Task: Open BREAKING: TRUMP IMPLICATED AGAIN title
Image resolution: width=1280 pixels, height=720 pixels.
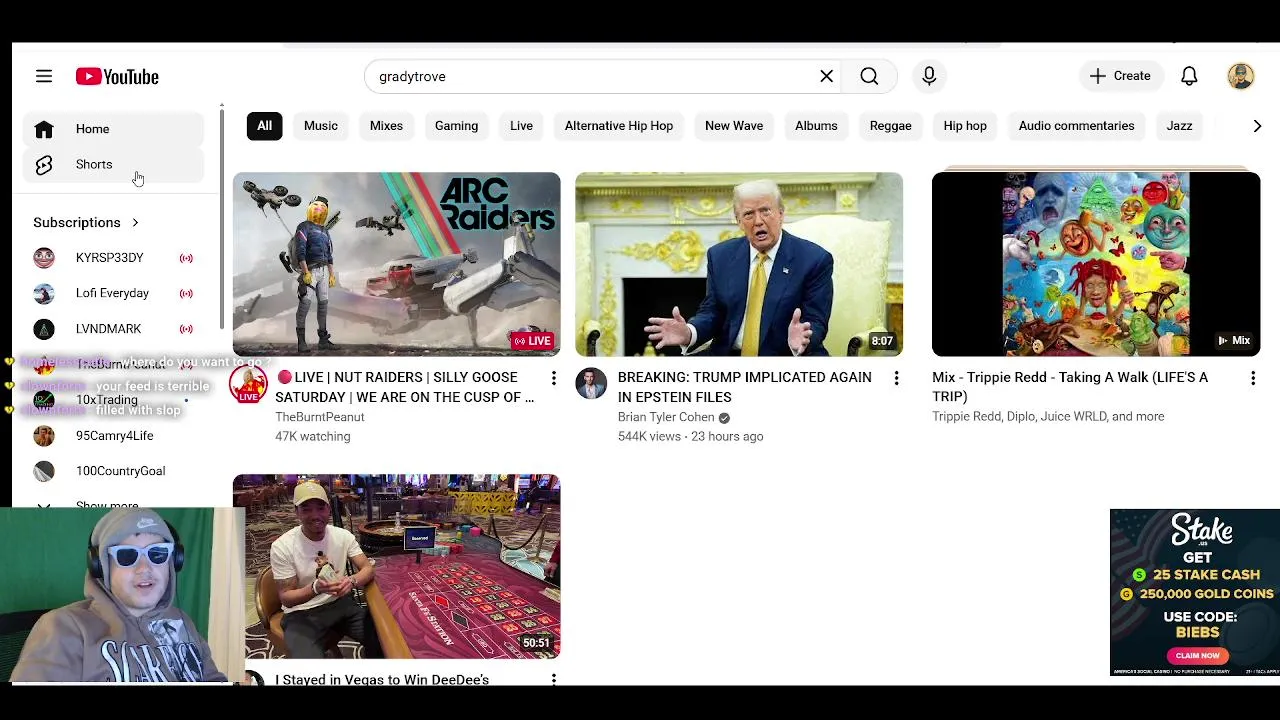Action: [x=744, y=387]
